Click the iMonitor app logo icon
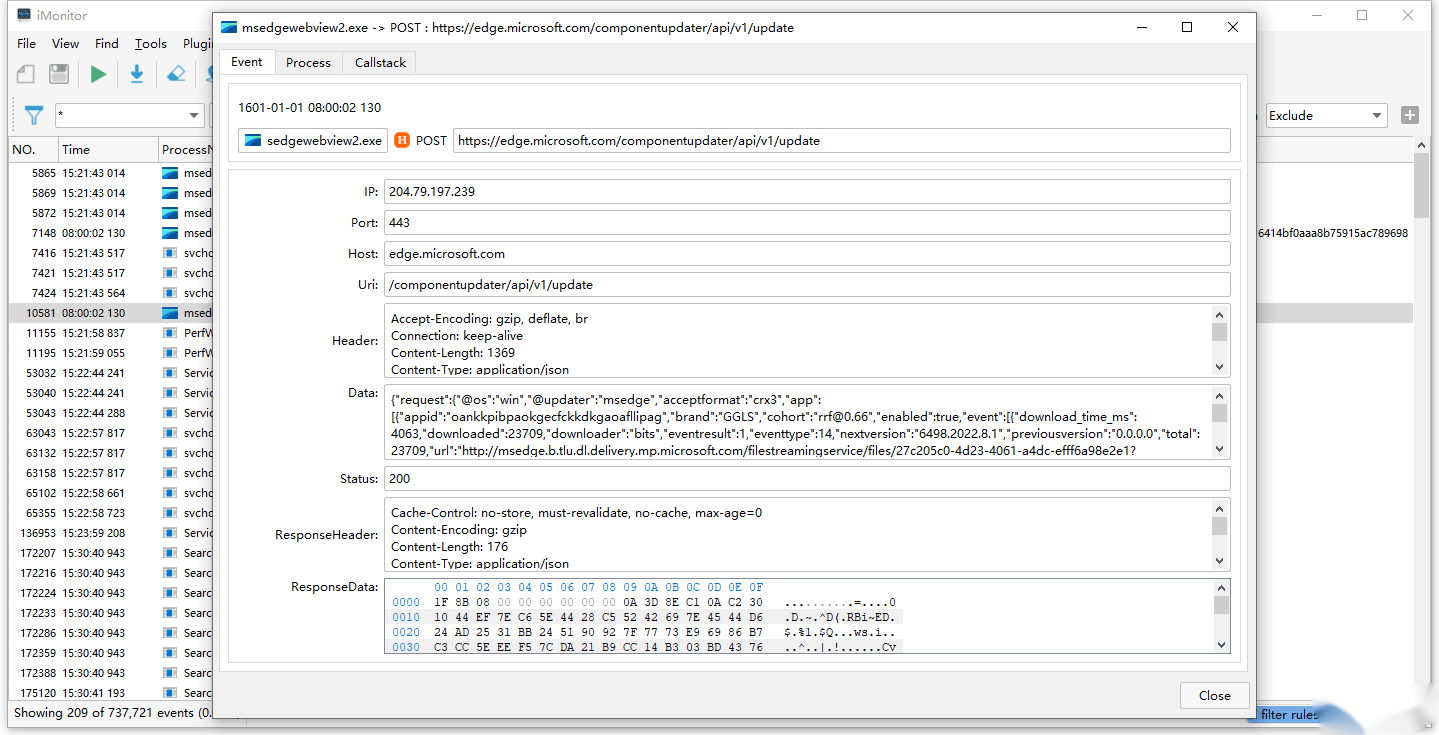 pos(23,15)
